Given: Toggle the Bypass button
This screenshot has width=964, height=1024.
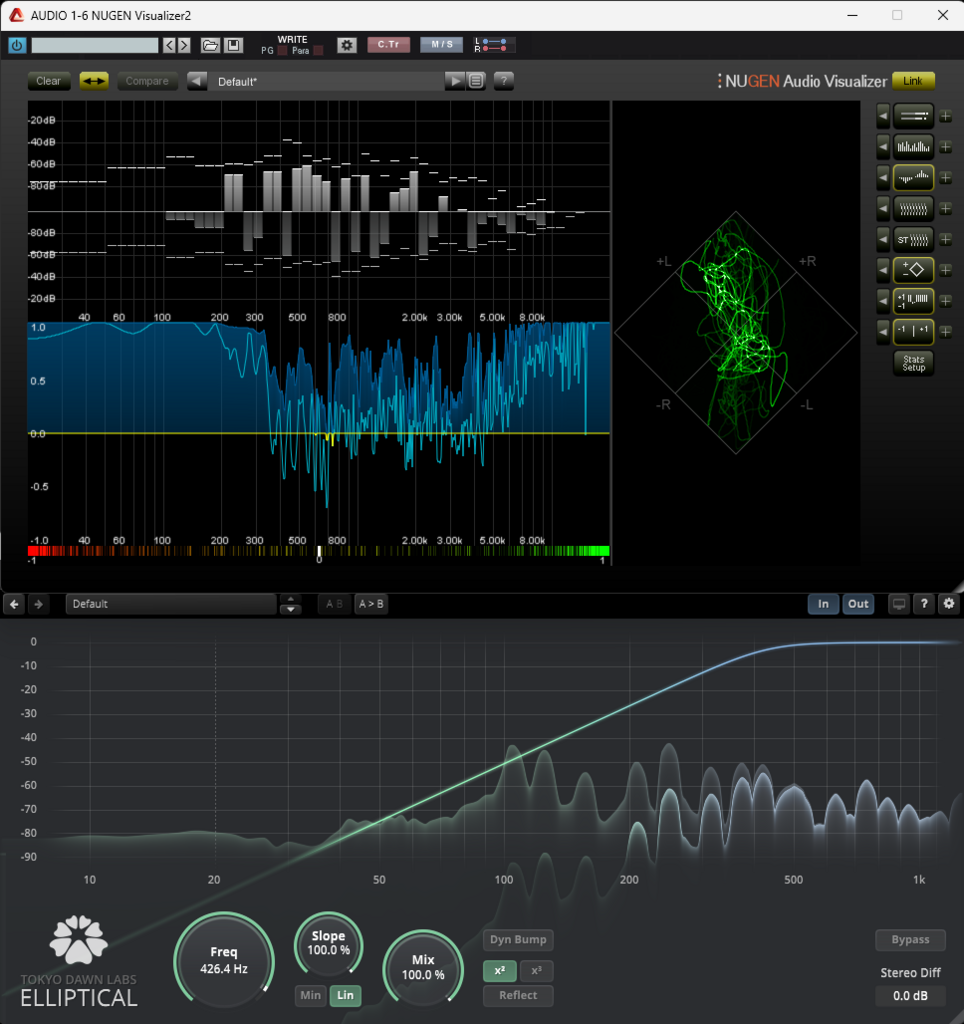Looking at the screenshot, I should (910, 940).
